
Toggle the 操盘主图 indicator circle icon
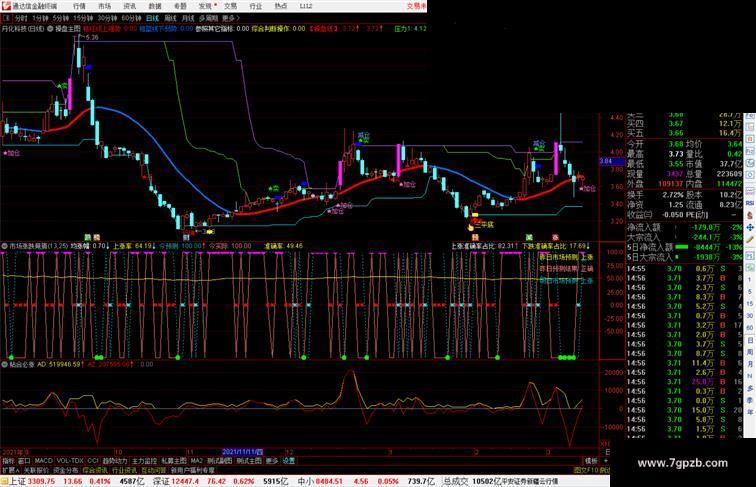click(50, 29)
